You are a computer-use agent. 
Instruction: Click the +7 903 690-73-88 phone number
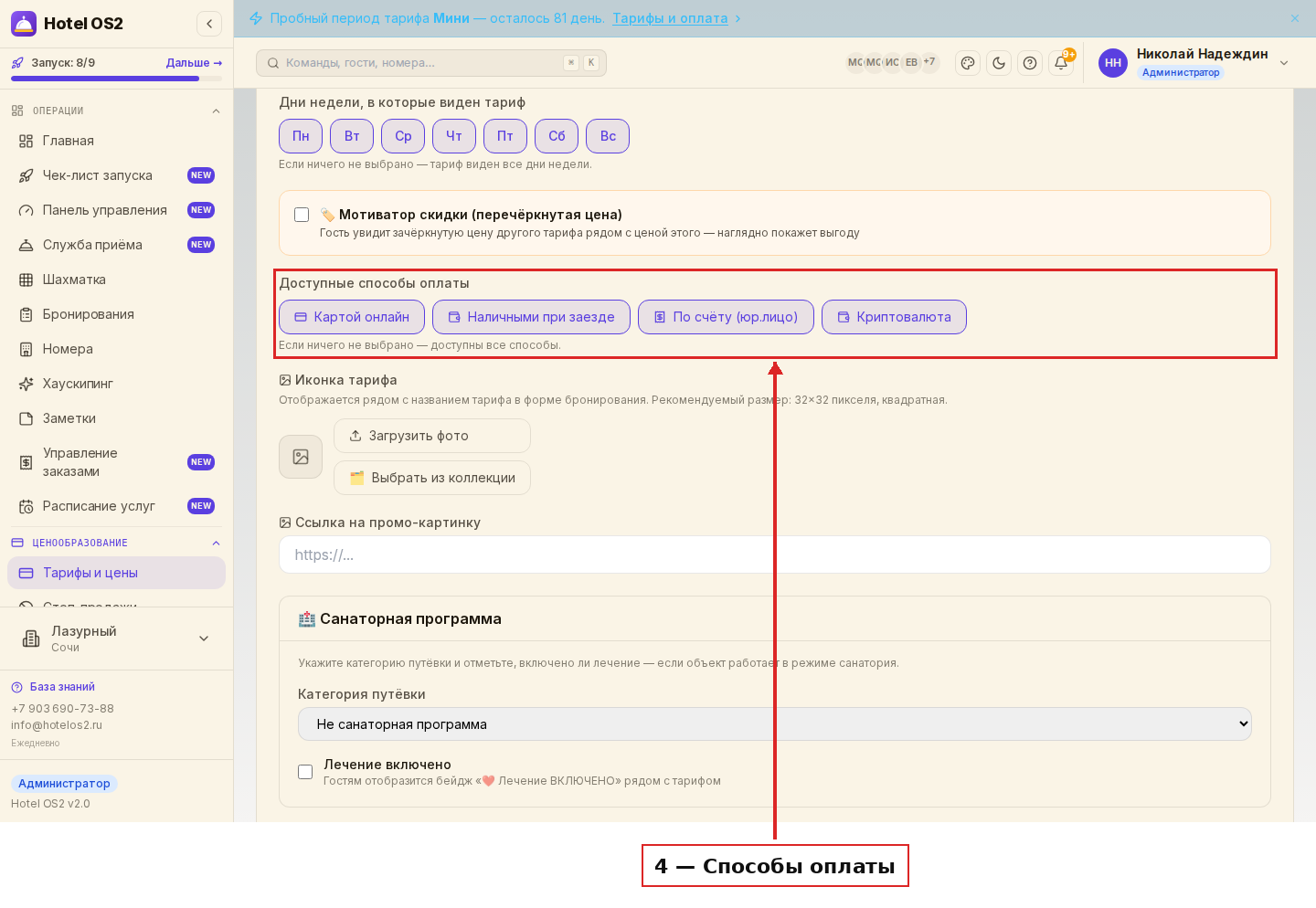(x=62, y=709)
